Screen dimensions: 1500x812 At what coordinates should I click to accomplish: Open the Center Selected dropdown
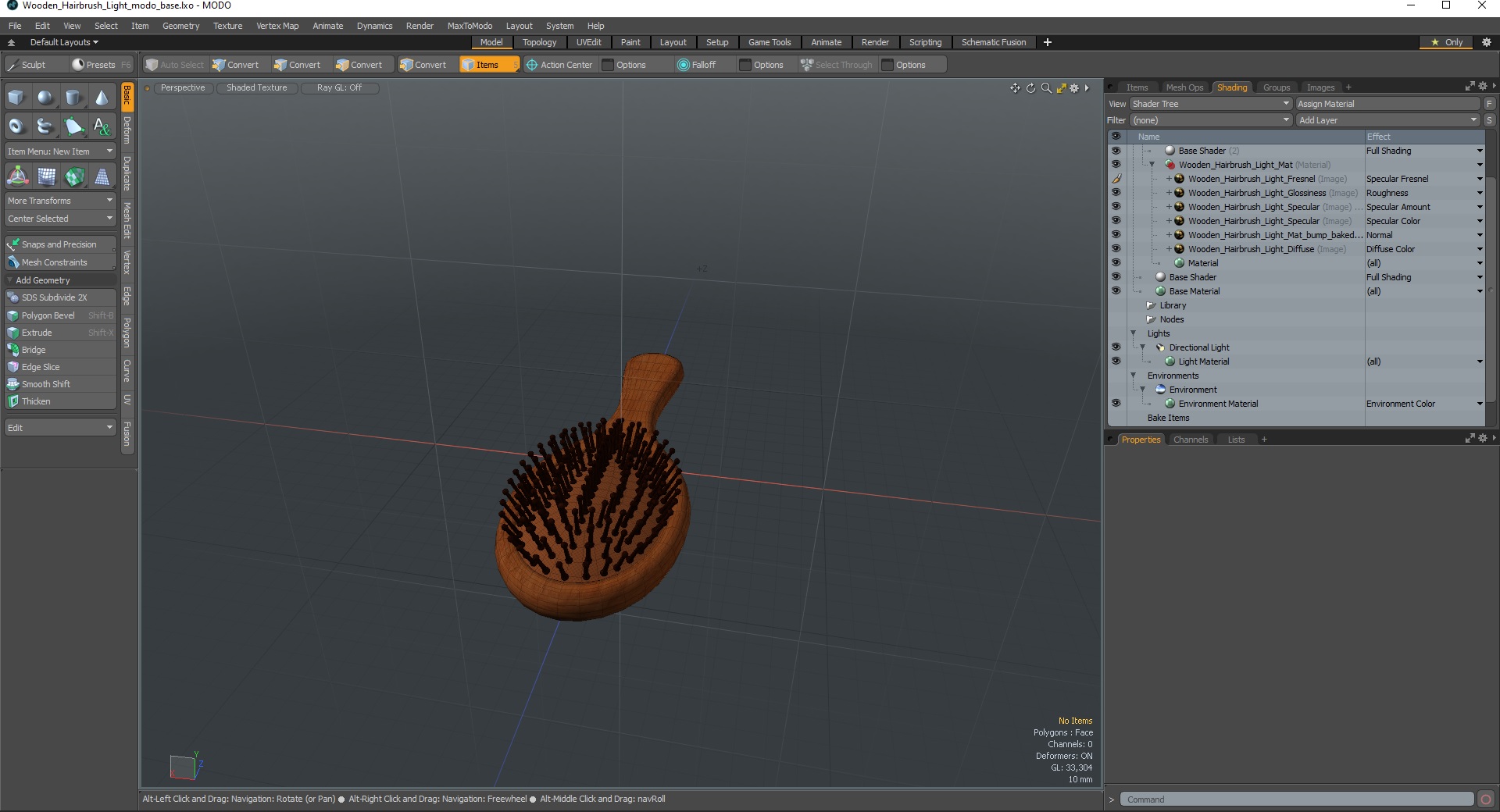point(61,219)
